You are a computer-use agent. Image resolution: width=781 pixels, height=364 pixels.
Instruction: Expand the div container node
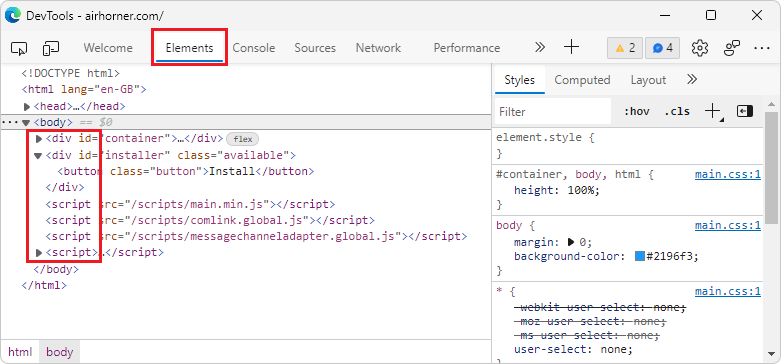[39, 139]
